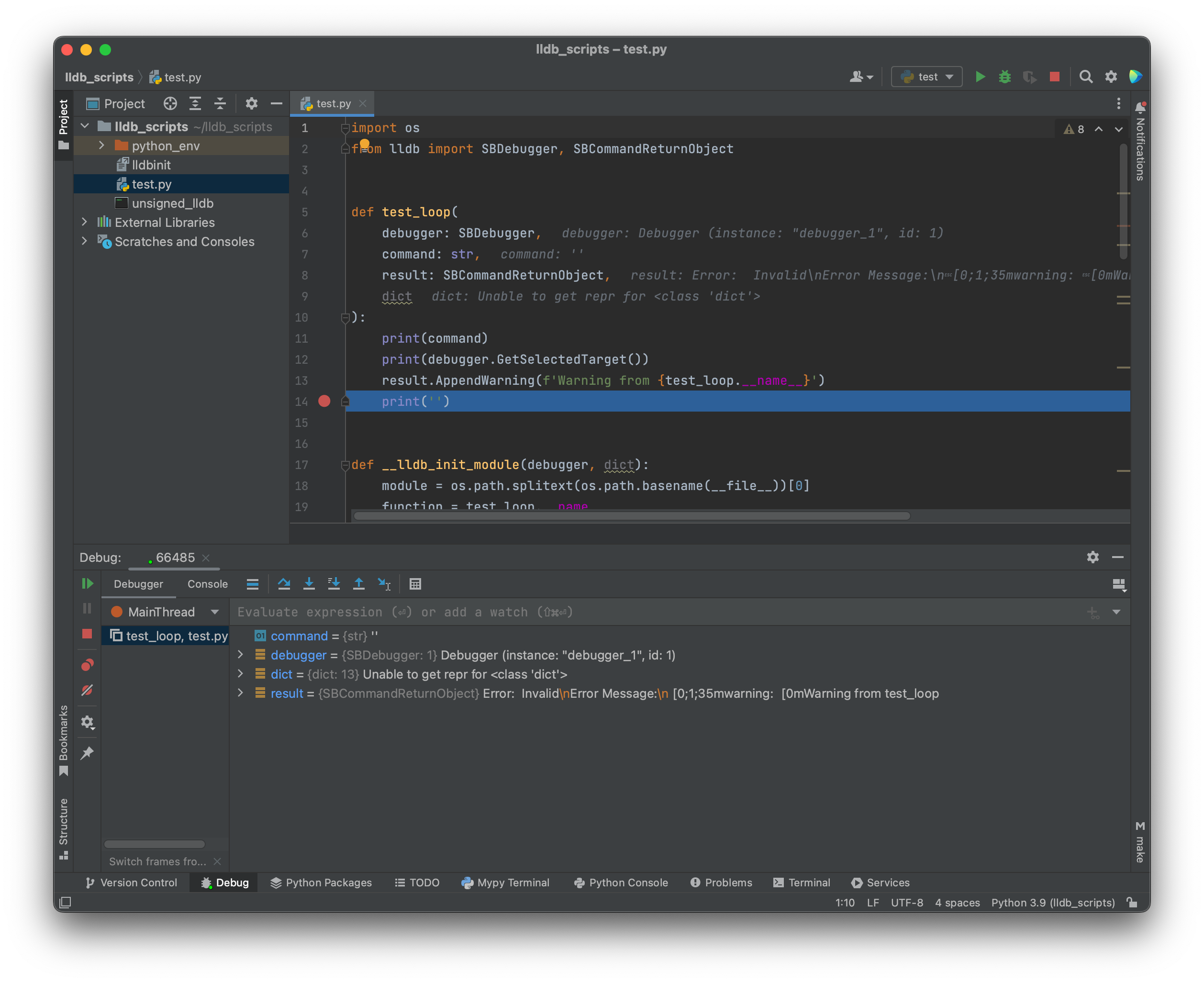Toggle the breakpoint on line 14
The image size is (1204, 983).
coord(324,401)
